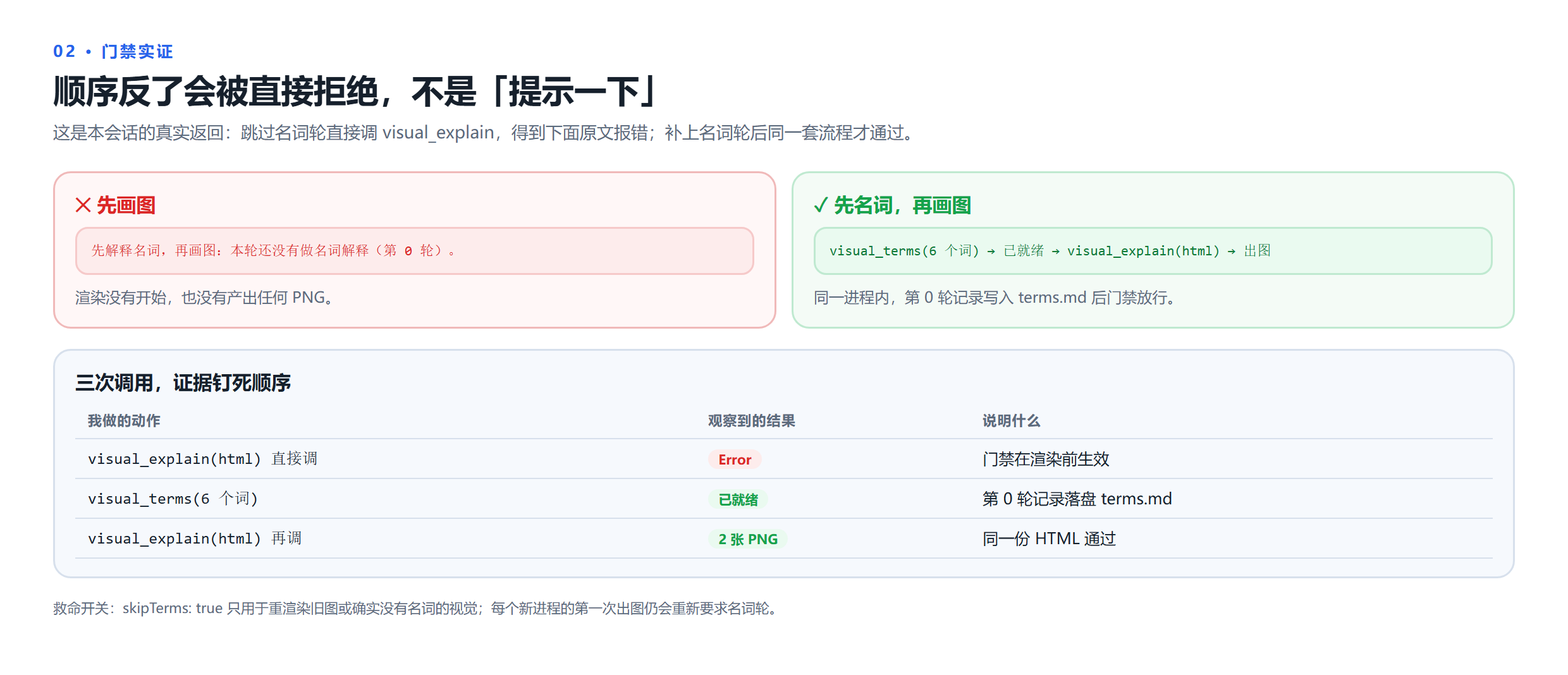Viewport: 1568px width, 675px height.
Task: Click the cell visual_terms(6 个词) in the table
Action: click(173, 499)
